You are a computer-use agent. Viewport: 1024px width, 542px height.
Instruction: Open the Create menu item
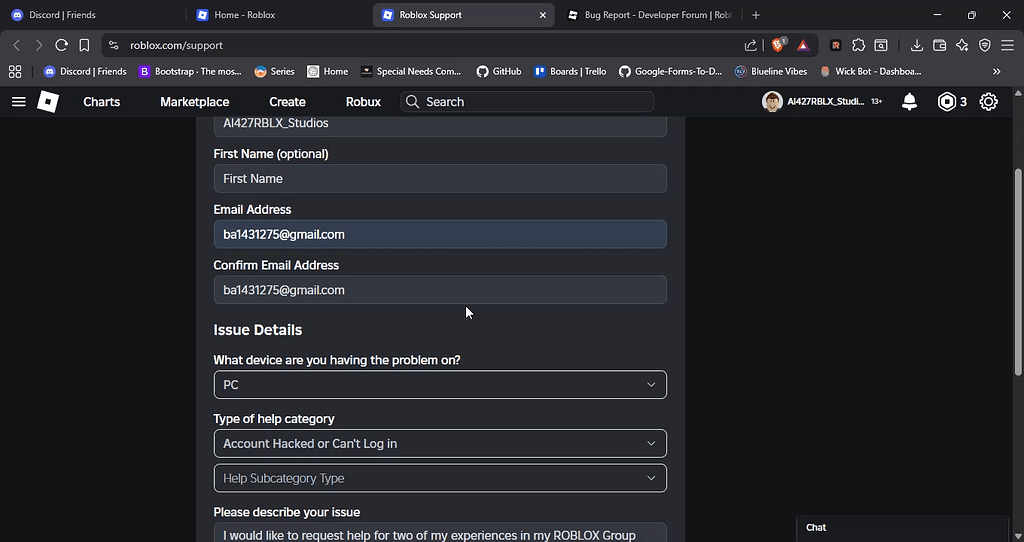point(287,102)
